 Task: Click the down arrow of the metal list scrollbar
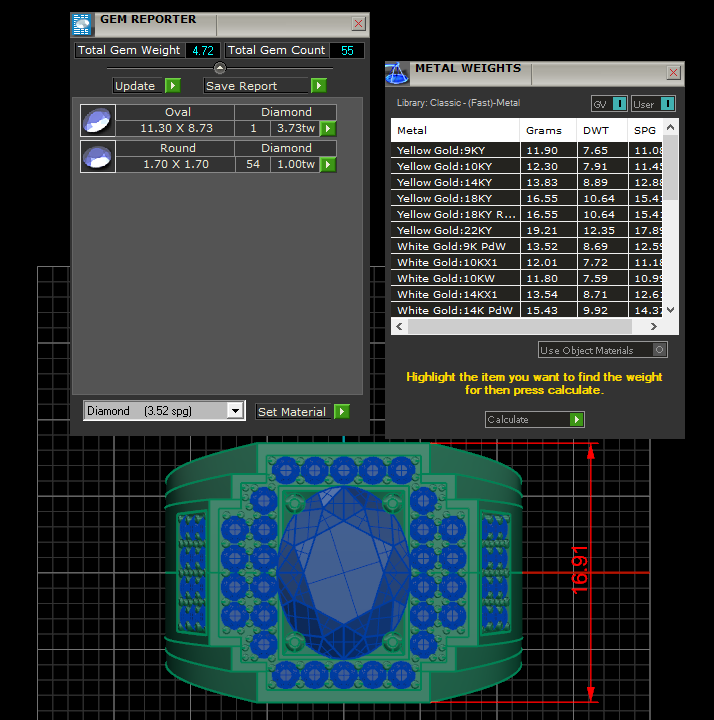pyautogui.click(x=671, y=310)
